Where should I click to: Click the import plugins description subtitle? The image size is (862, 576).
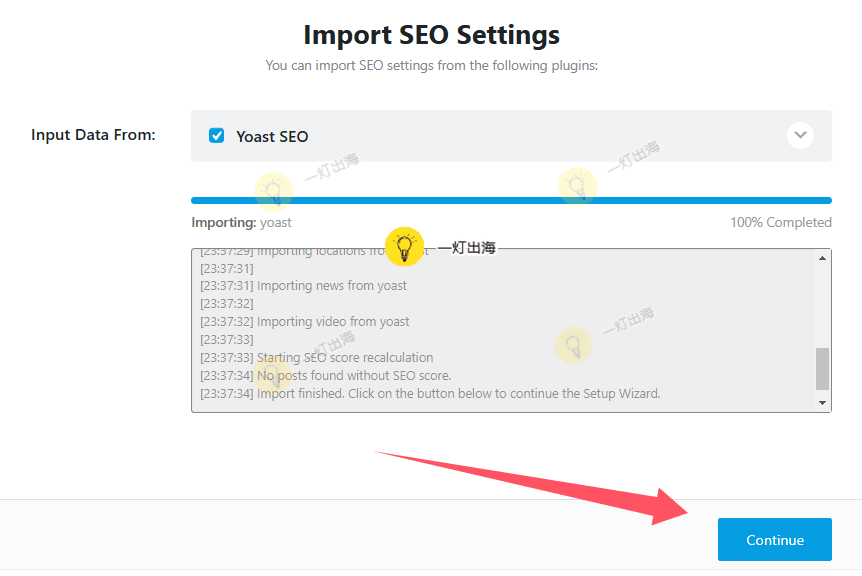(431, 65)
